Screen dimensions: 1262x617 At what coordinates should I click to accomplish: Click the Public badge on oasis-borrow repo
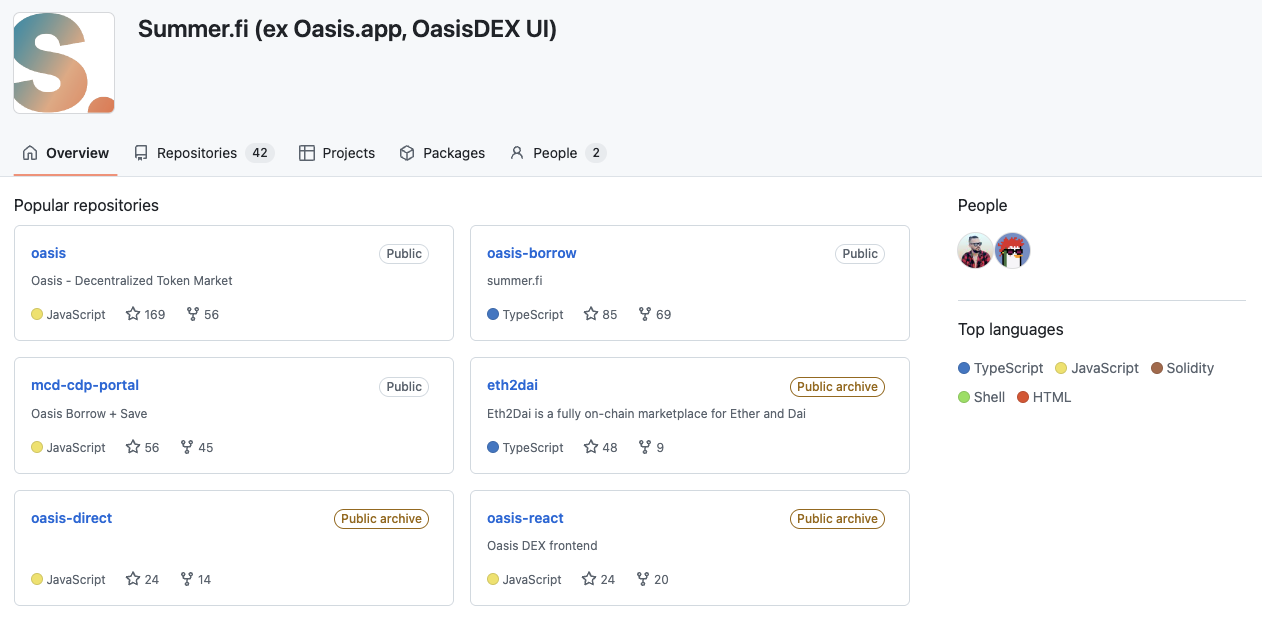[x=860, y=254]
